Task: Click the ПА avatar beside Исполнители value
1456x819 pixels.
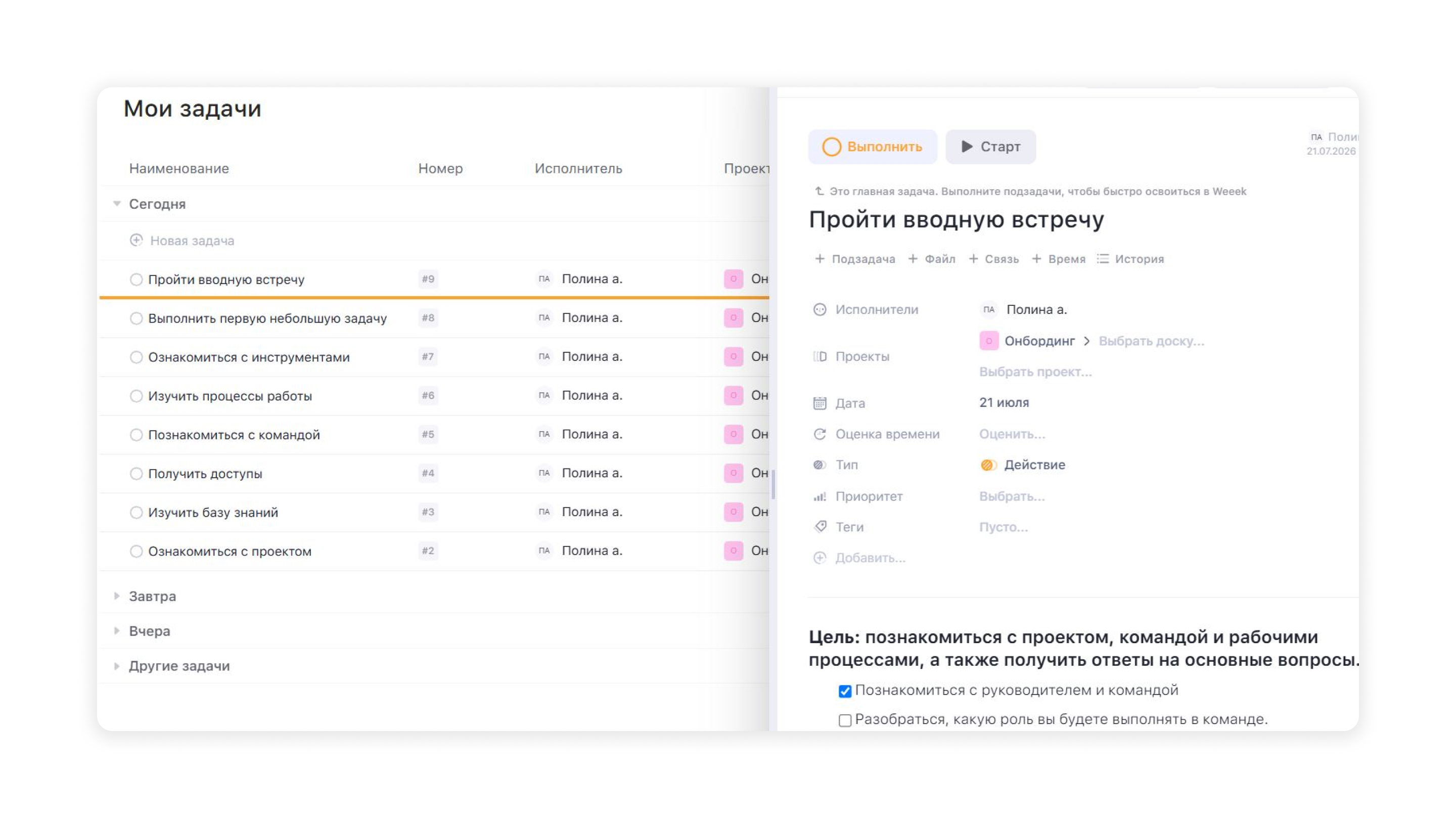Action: (988, 309)
